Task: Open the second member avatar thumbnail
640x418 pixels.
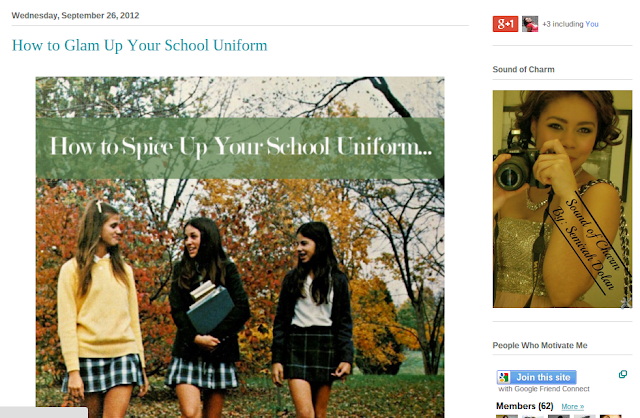Action: (533, 416)
